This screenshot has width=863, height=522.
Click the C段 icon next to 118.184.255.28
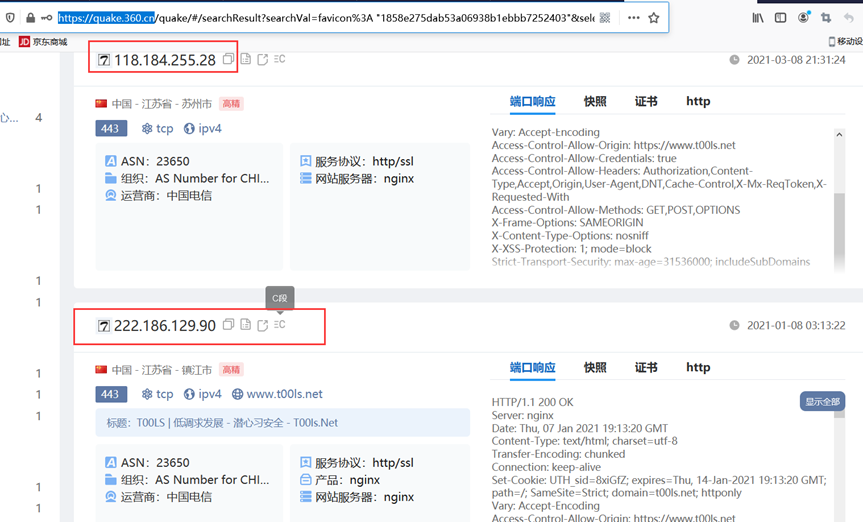[280, 59]
